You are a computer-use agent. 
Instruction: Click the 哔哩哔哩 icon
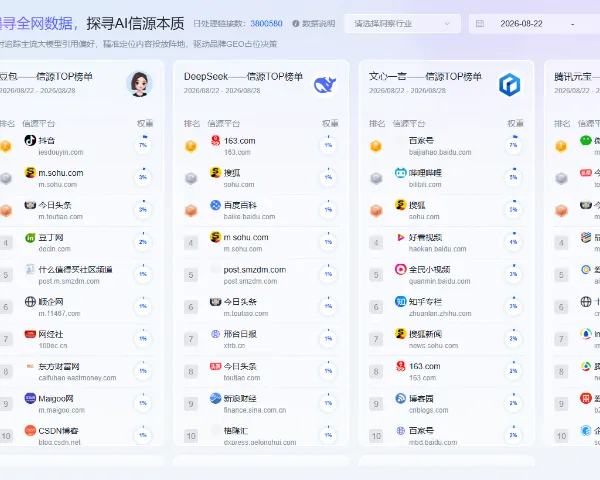click(401, 173)
